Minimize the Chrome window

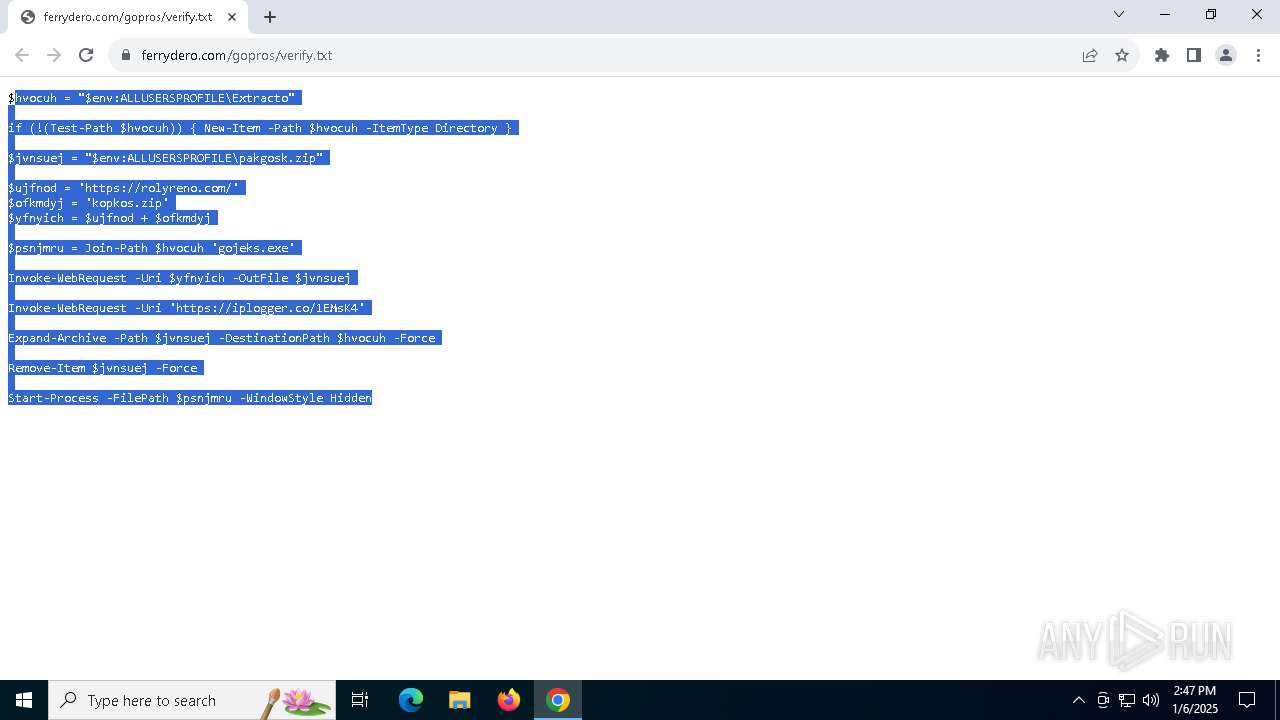click(1165, 14)
